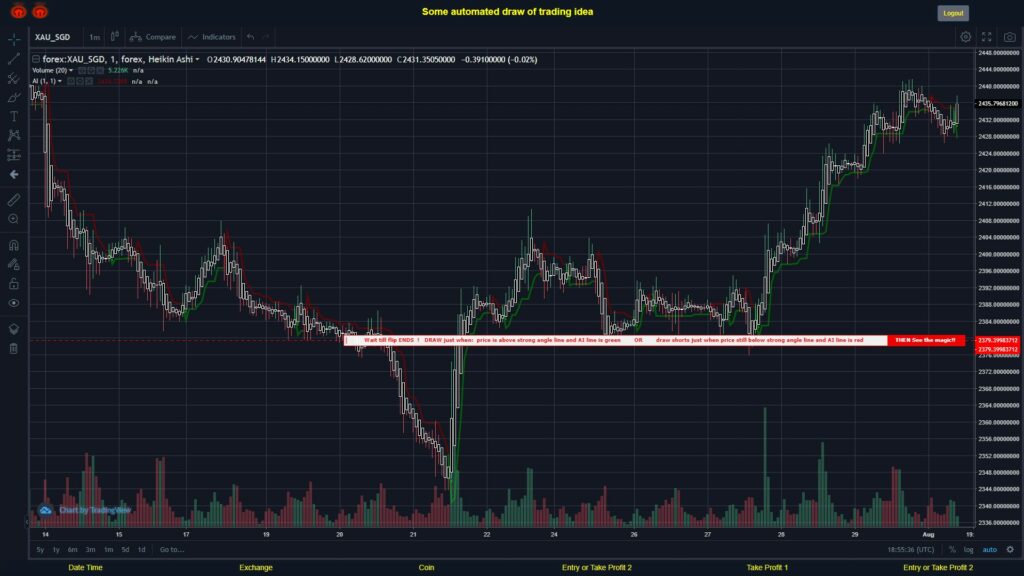
Task: Open the Indicators menu
Action: [x=212, y=37]
